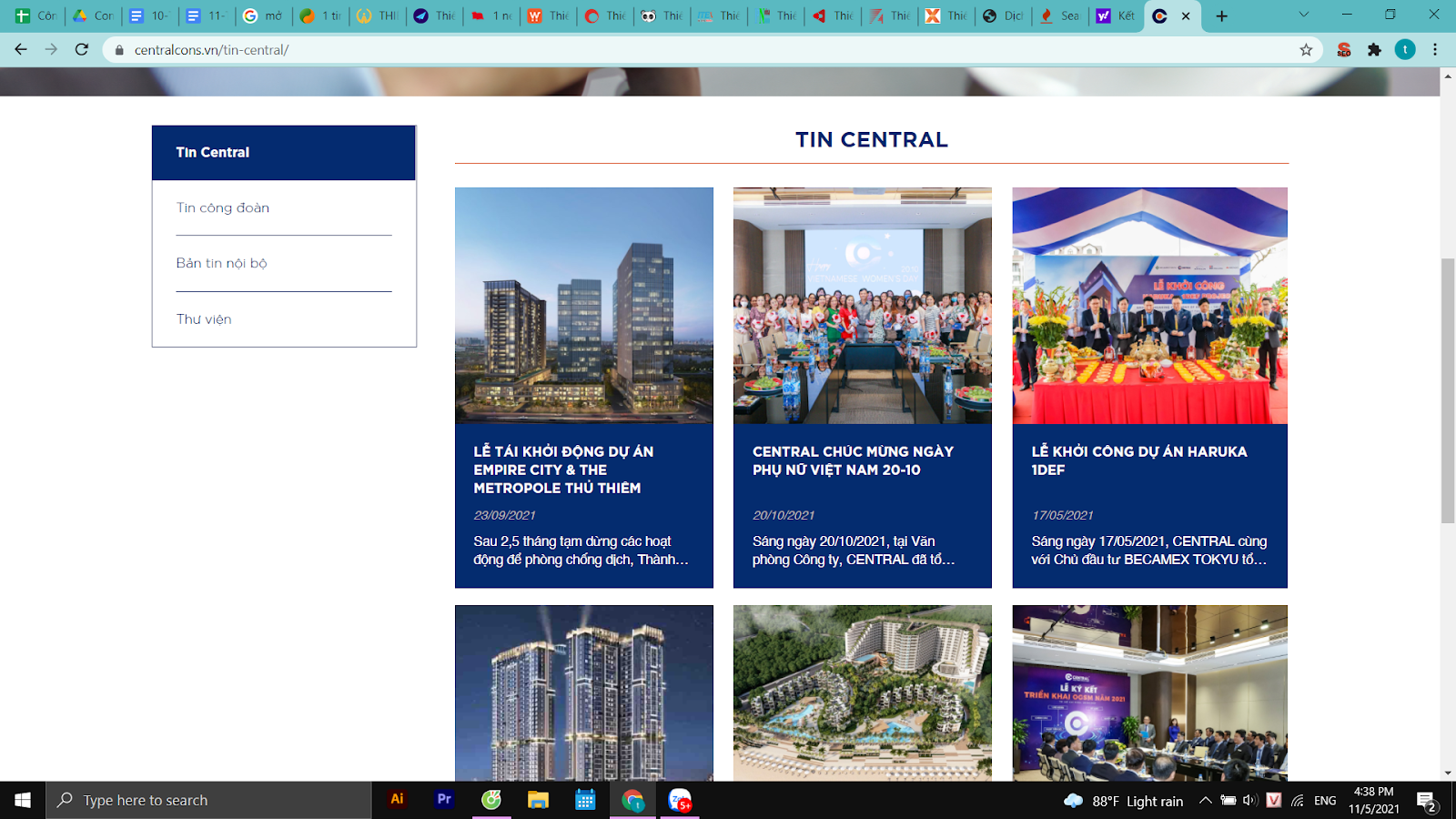This screenshot has height=819, width=1456.
Task: Open the Chrome taskbar icon
Action: [632, 800]
